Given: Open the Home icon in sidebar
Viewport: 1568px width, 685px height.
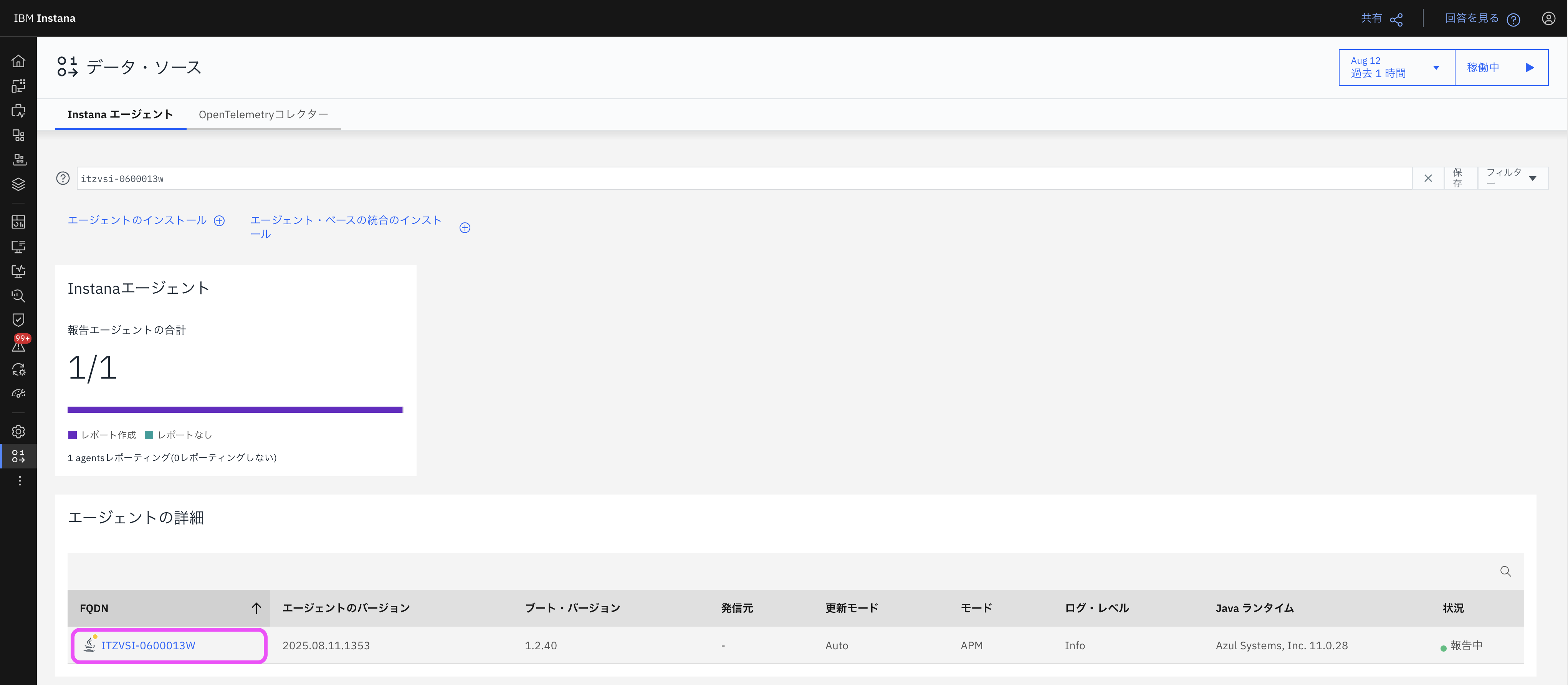Looking at the screenshot, I should click(18, 61).
